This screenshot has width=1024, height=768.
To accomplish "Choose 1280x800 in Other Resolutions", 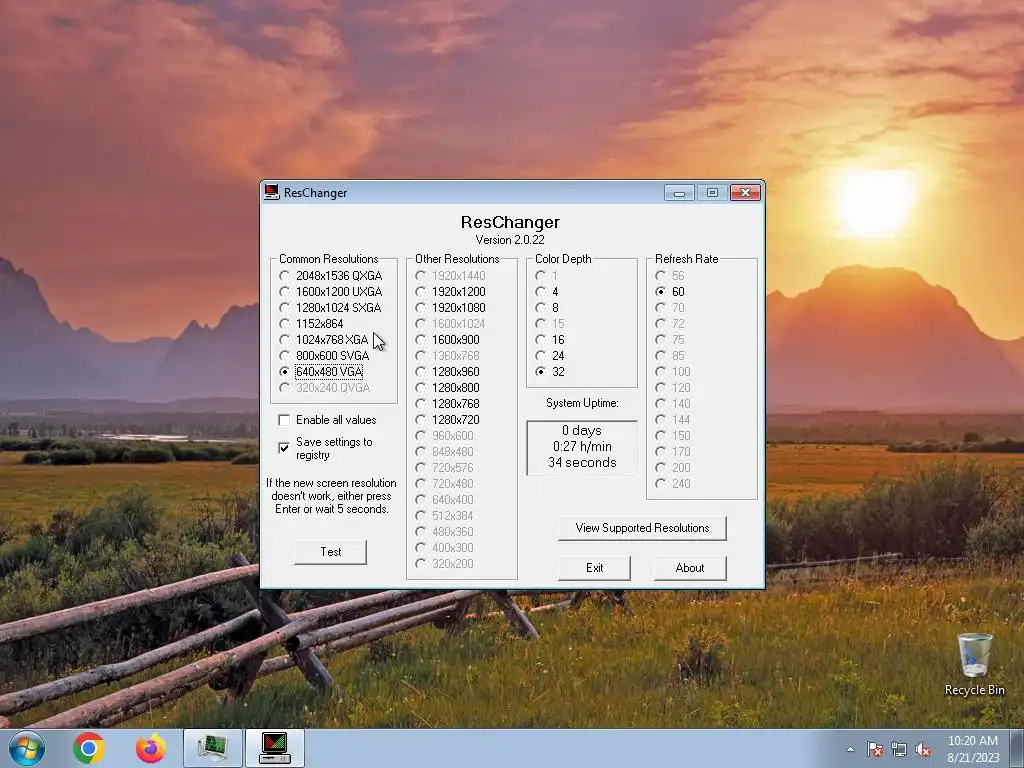I will [448, 388].
